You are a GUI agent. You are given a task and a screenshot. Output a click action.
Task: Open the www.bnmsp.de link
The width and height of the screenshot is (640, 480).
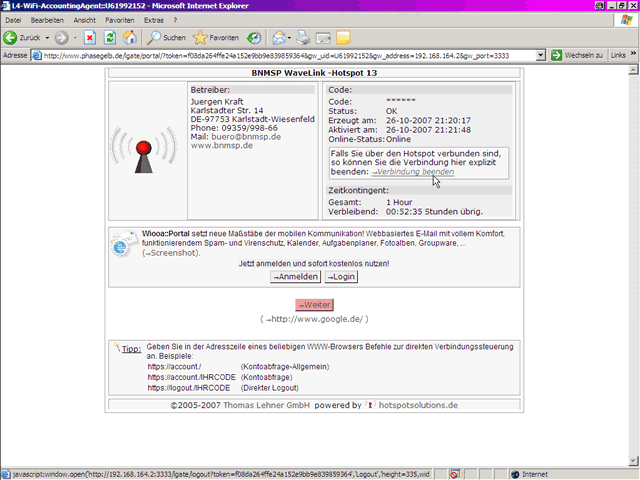222,146
